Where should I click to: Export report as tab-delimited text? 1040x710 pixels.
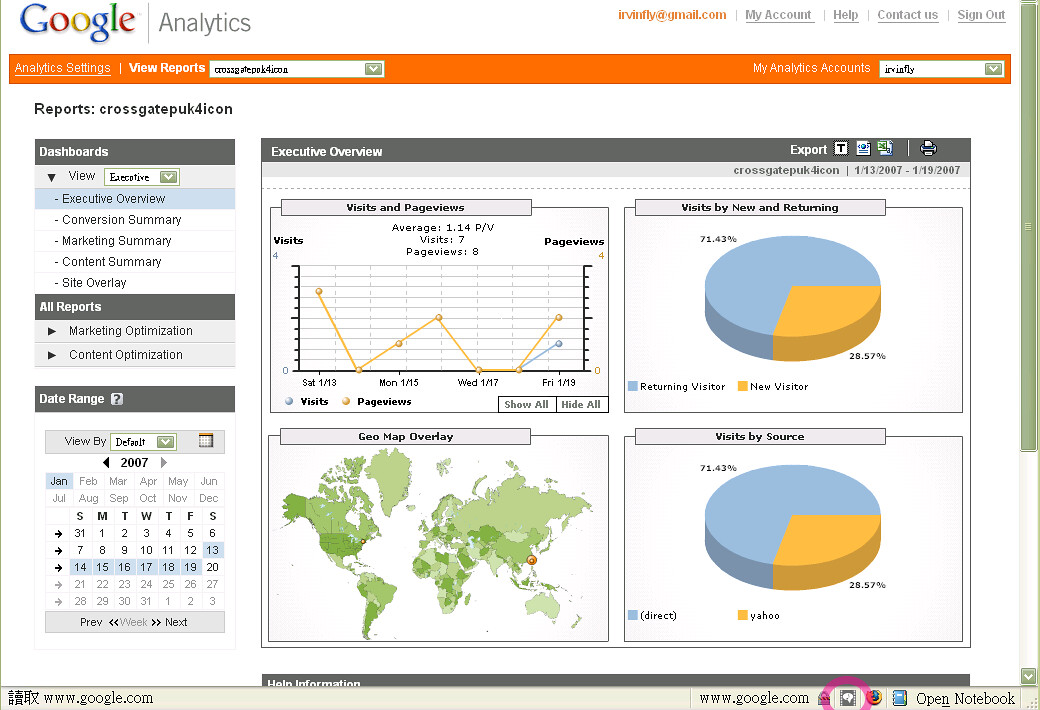click(841, 147)
